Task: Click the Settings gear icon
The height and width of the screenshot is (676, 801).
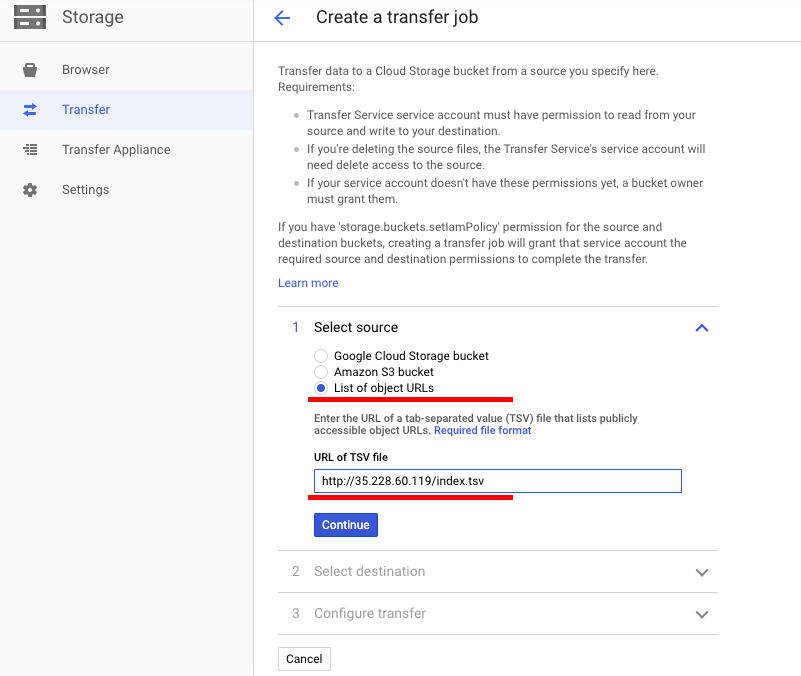Action: coord(30,190)
